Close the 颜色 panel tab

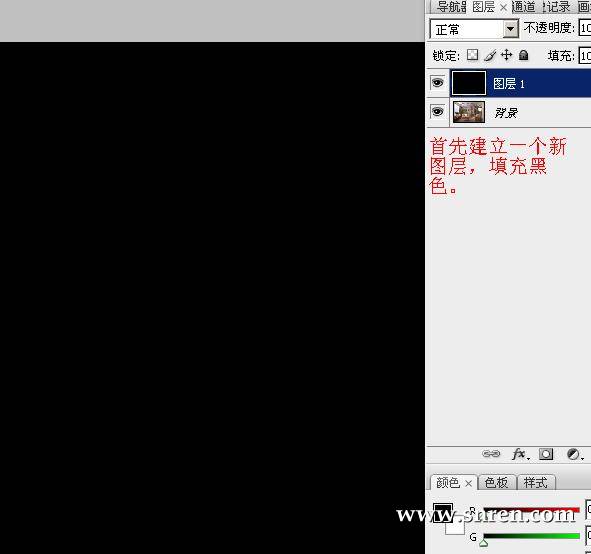coord(469,483)
